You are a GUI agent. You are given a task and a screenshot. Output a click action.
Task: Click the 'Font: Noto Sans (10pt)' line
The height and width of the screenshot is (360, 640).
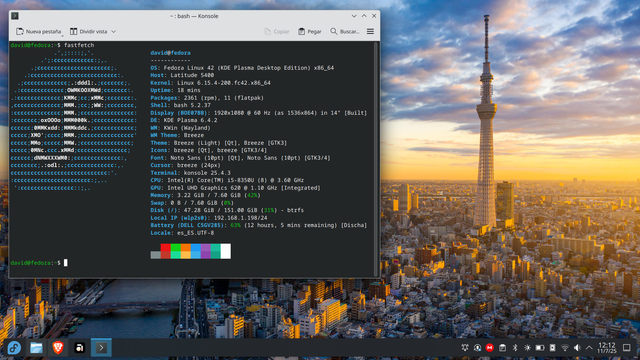240,158
